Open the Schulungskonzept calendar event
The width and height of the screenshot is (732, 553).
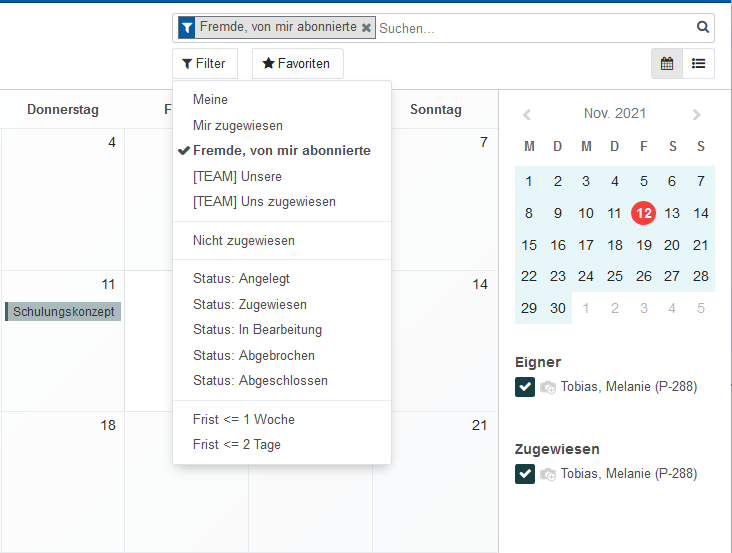point(63,312)
